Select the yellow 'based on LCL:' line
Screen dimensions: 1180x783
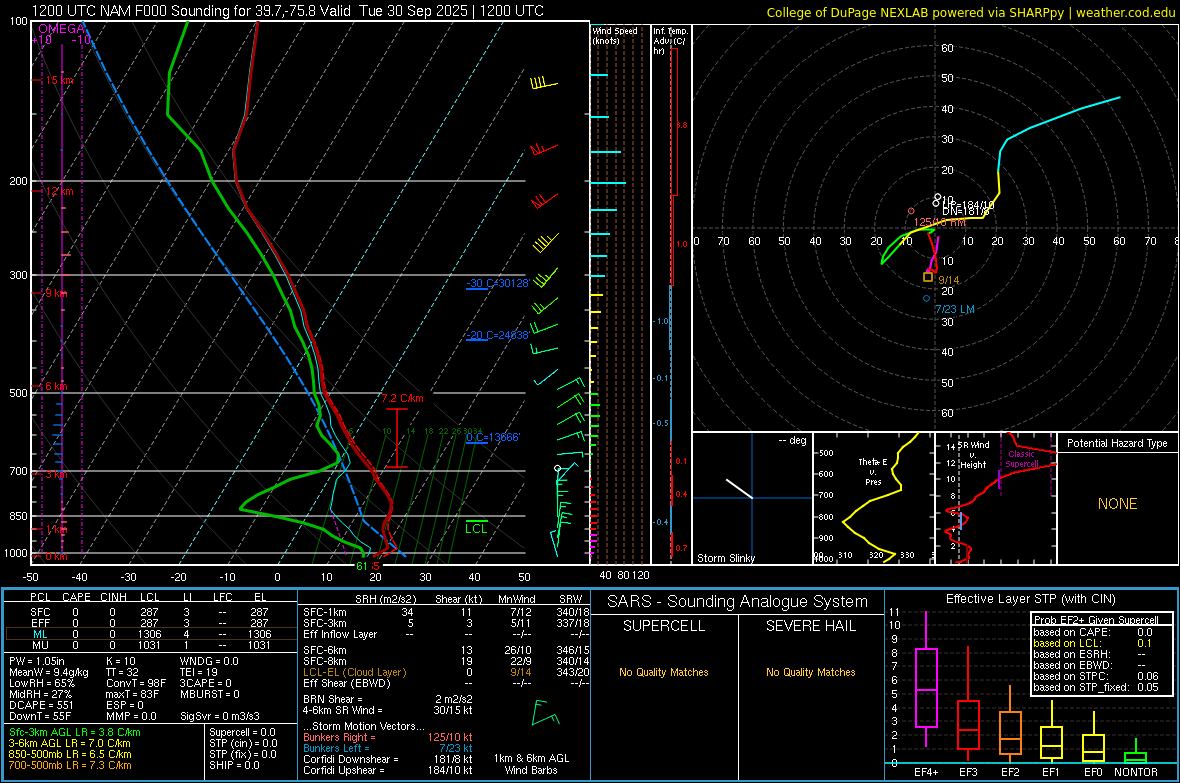pyautogui.click(x=1093, y=643)
